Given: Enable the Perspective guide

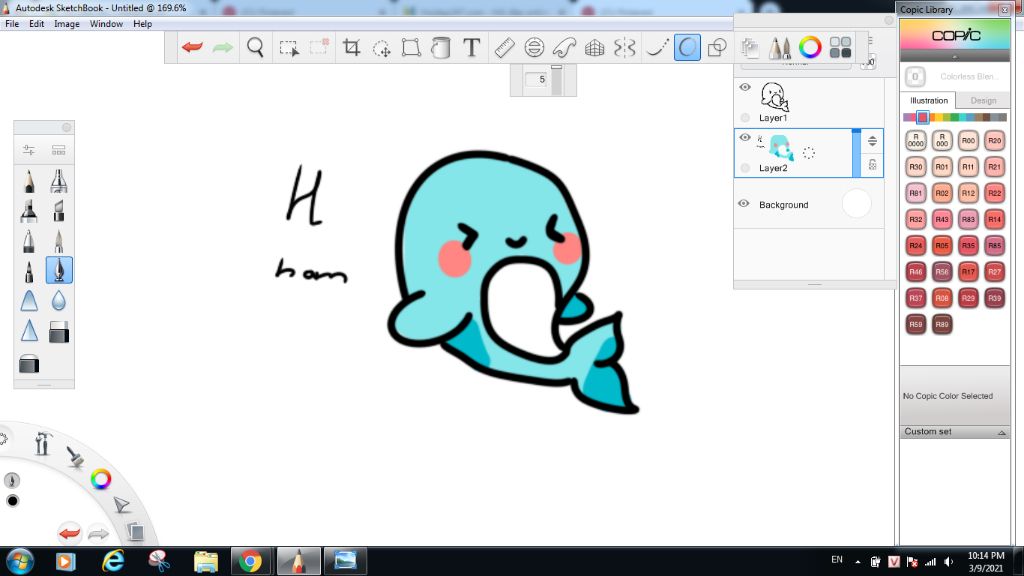Looking at the screenshot, I should (x=594, y=48).
